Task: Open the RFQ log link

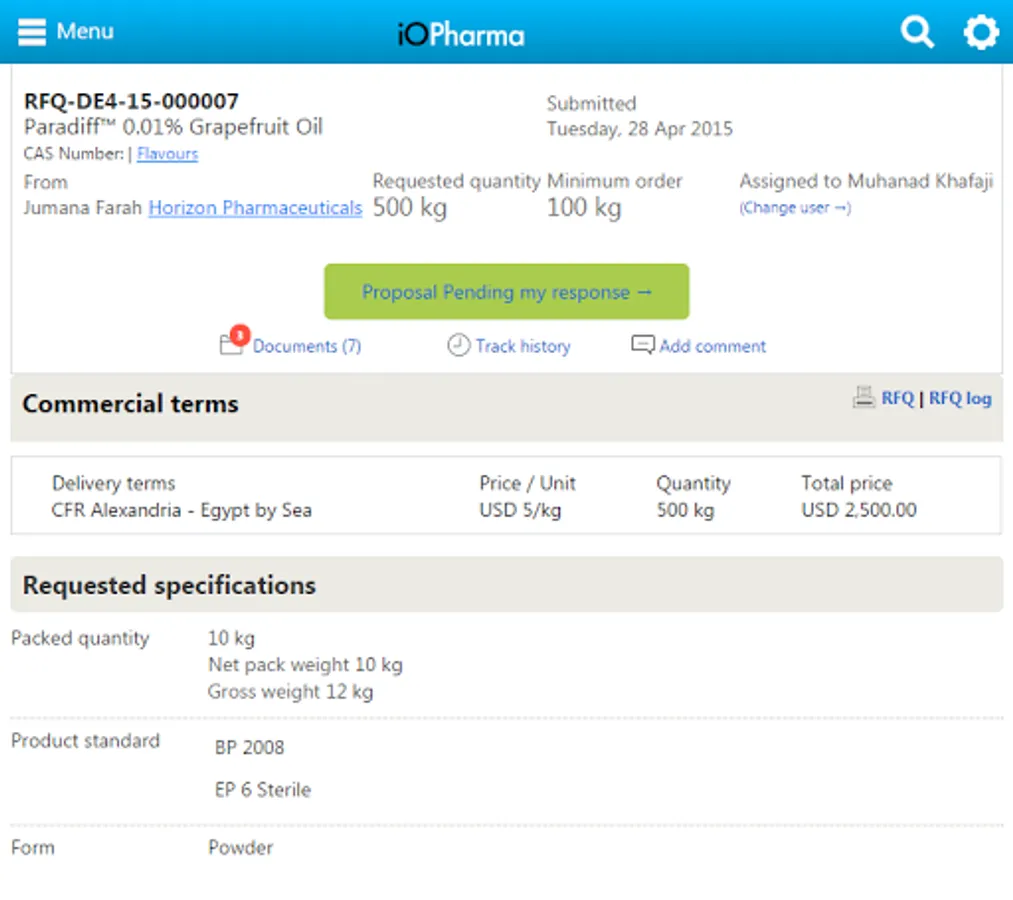Action: click(960, 398)
